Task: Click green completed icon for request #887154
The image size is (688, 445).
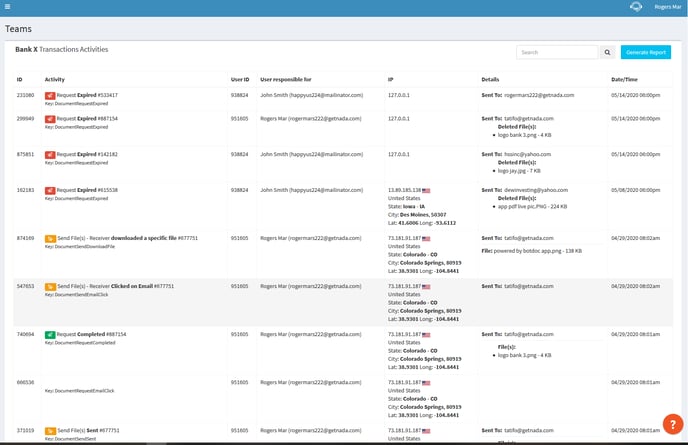Action: tap(50, 334)
